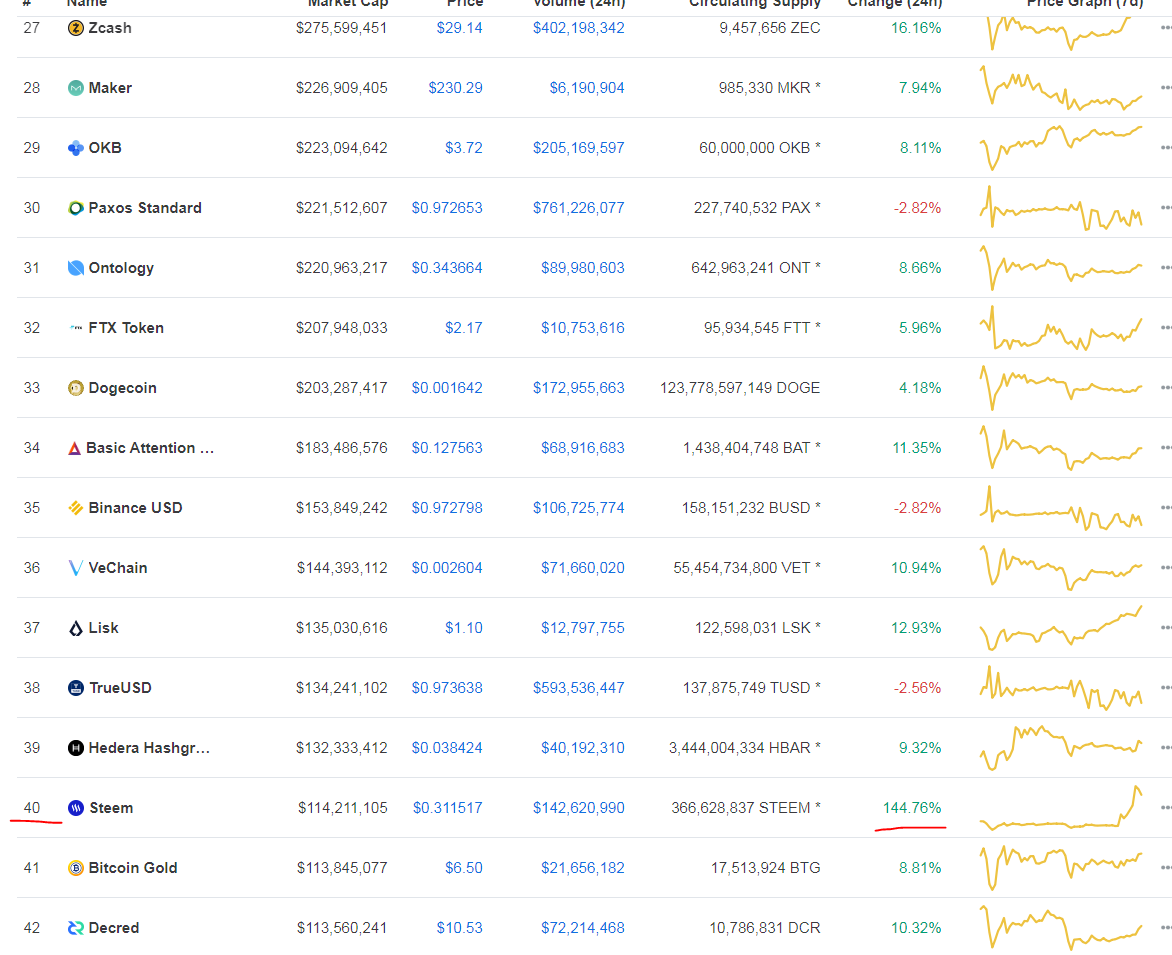Click the Maker price $230.29
Image resolution: width=1172 pixels, height=955 pixels.
point(455,88)
